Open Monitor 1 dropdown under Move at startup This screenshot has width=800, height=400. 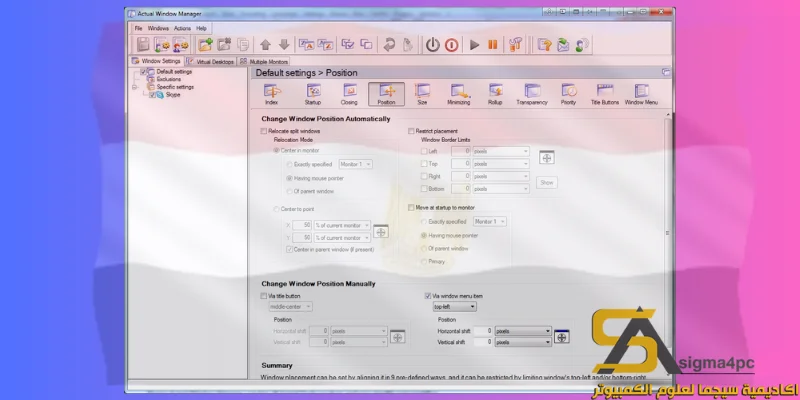click(490, 221)
